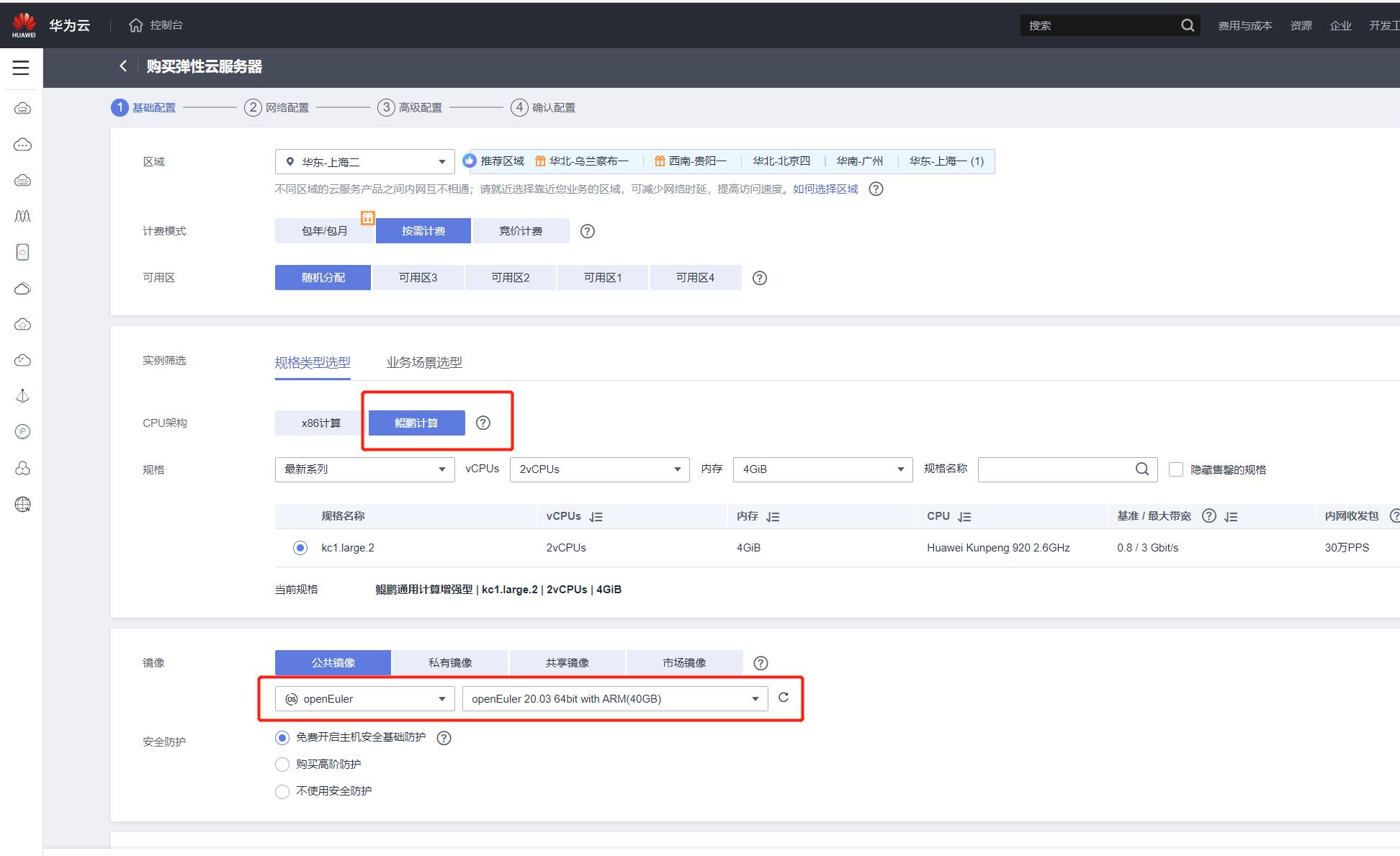The image size is (1400, 856).
Task: Check the 隐藏售罄的规格 checkbox
Action: point(1176,469)
